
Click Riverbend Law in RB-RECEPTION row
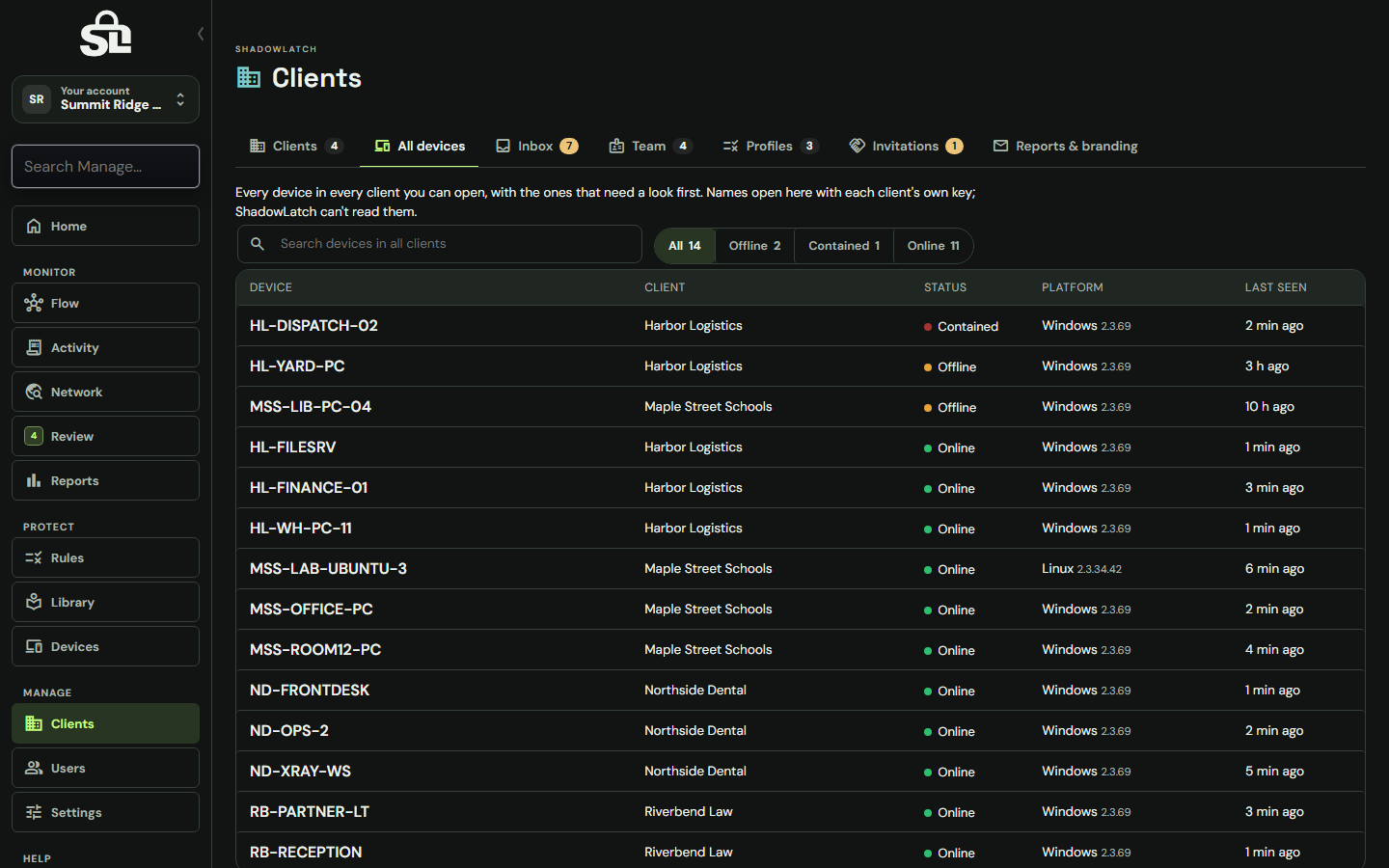pyautogui.click(x=689, y=853)
